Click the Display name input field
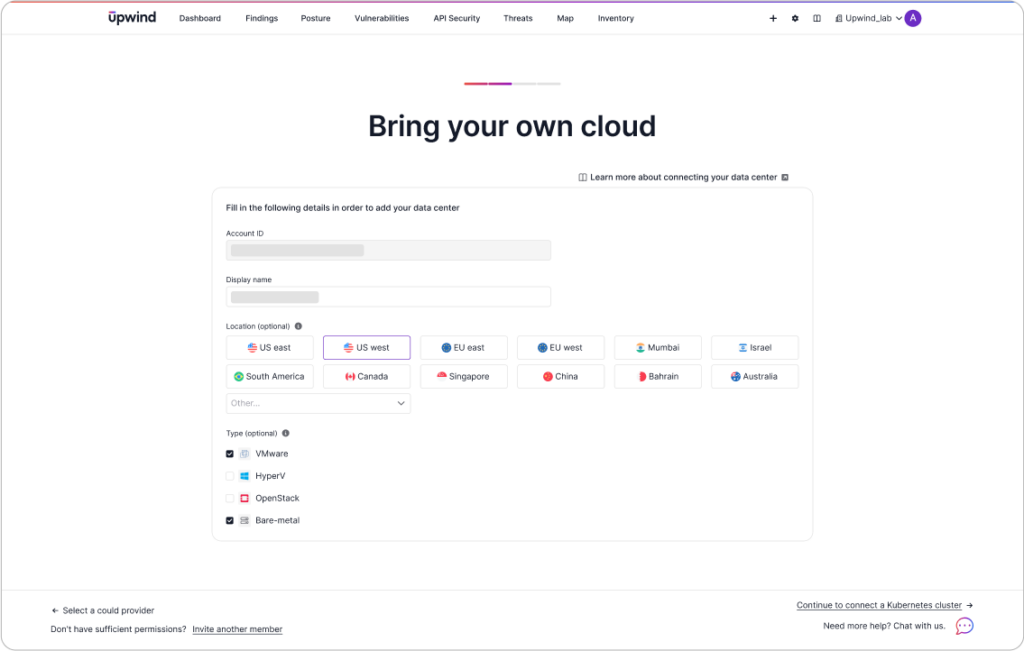The width and height of the screenshot is (1024, 651). [x=388, y=297]
